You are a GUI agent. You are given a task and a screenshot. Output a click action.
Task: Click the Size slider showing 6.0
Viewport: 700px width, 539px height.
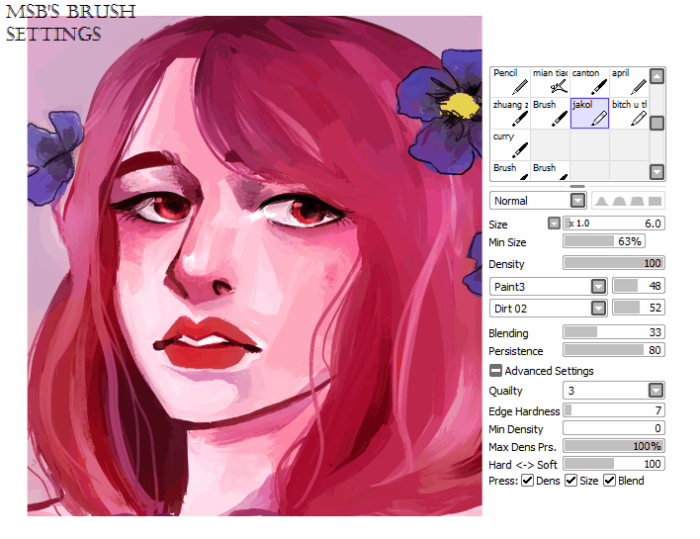point(614,223)
